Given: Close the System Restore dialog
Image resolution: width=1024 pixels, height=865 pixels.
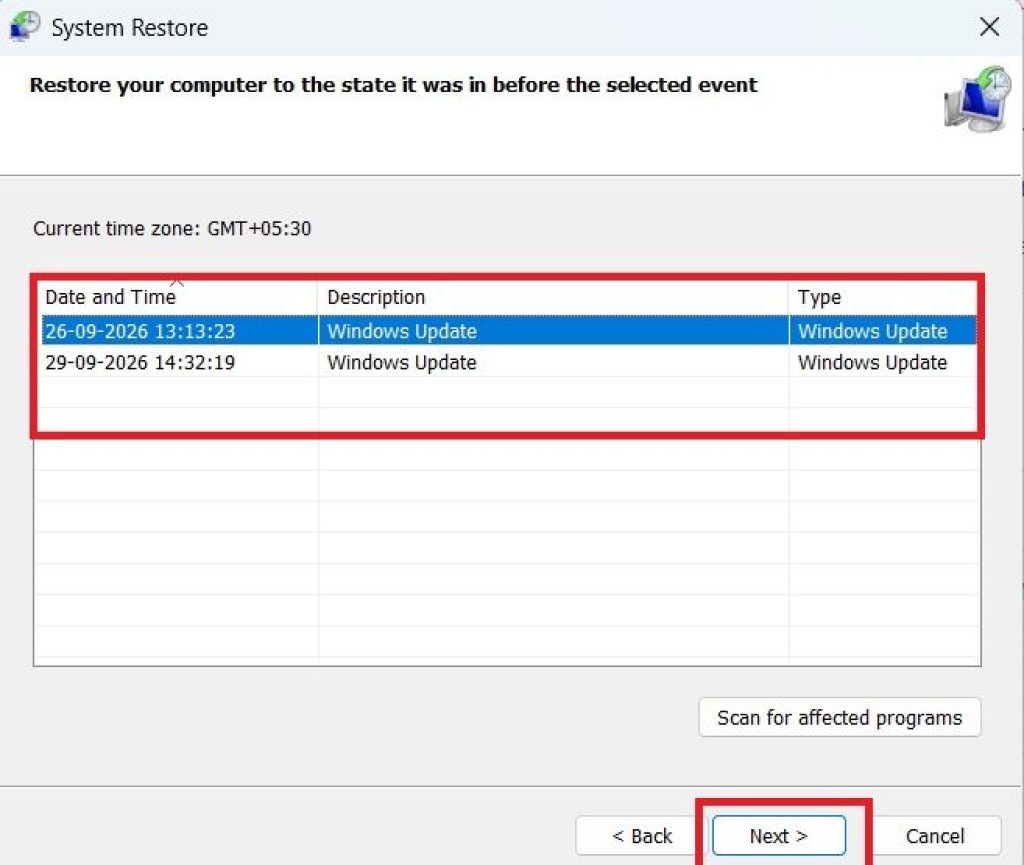Looking at the screenshot, I should pos(989,27).
